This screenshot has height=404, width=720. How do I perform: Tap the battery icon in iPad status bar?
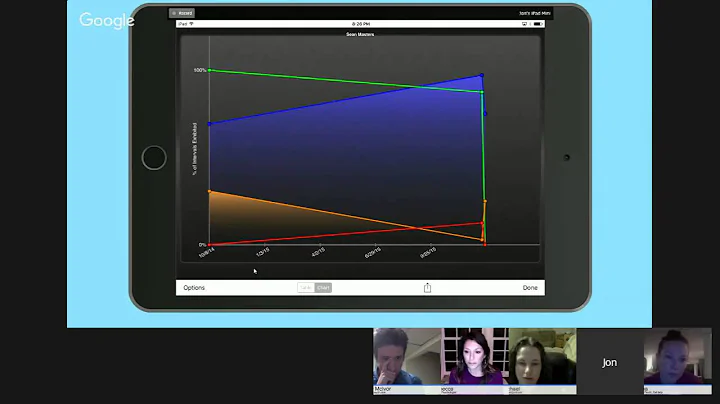[538, 24]
